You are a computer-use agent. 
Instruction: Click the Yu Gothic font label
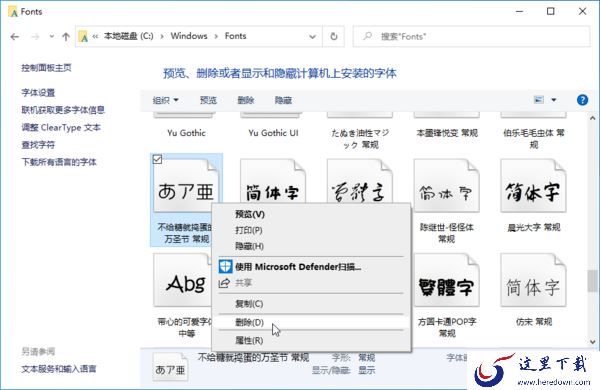pos(186,133)
